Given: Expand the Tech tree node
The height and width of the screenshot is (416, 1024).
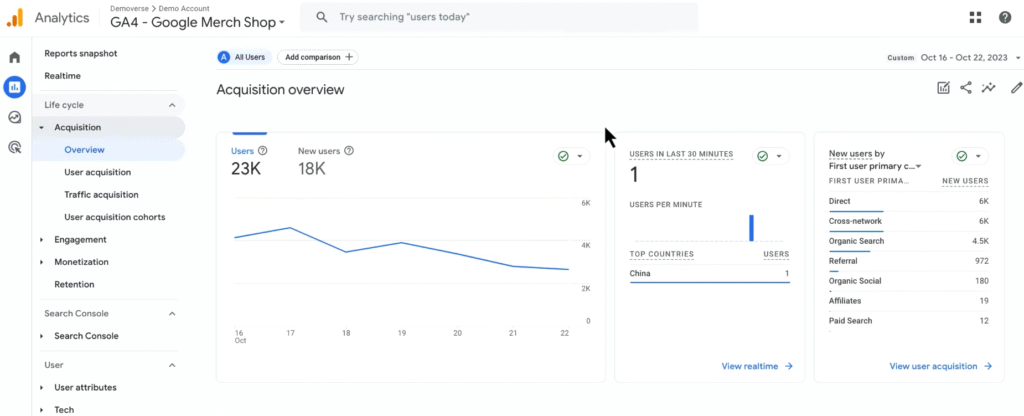Looking at the screenshot, I should [x=41, y=409].
